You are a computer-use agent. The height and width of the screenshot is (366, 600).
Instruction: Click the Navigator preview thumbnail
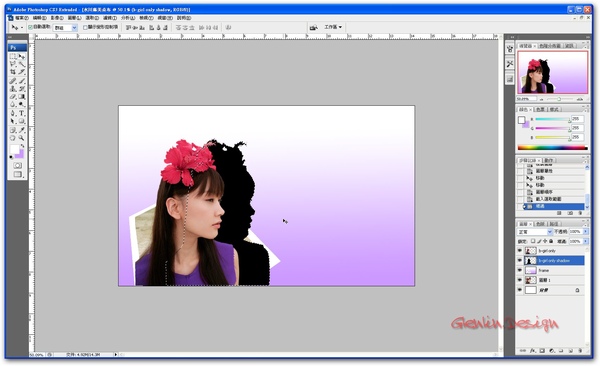(552, 72)
